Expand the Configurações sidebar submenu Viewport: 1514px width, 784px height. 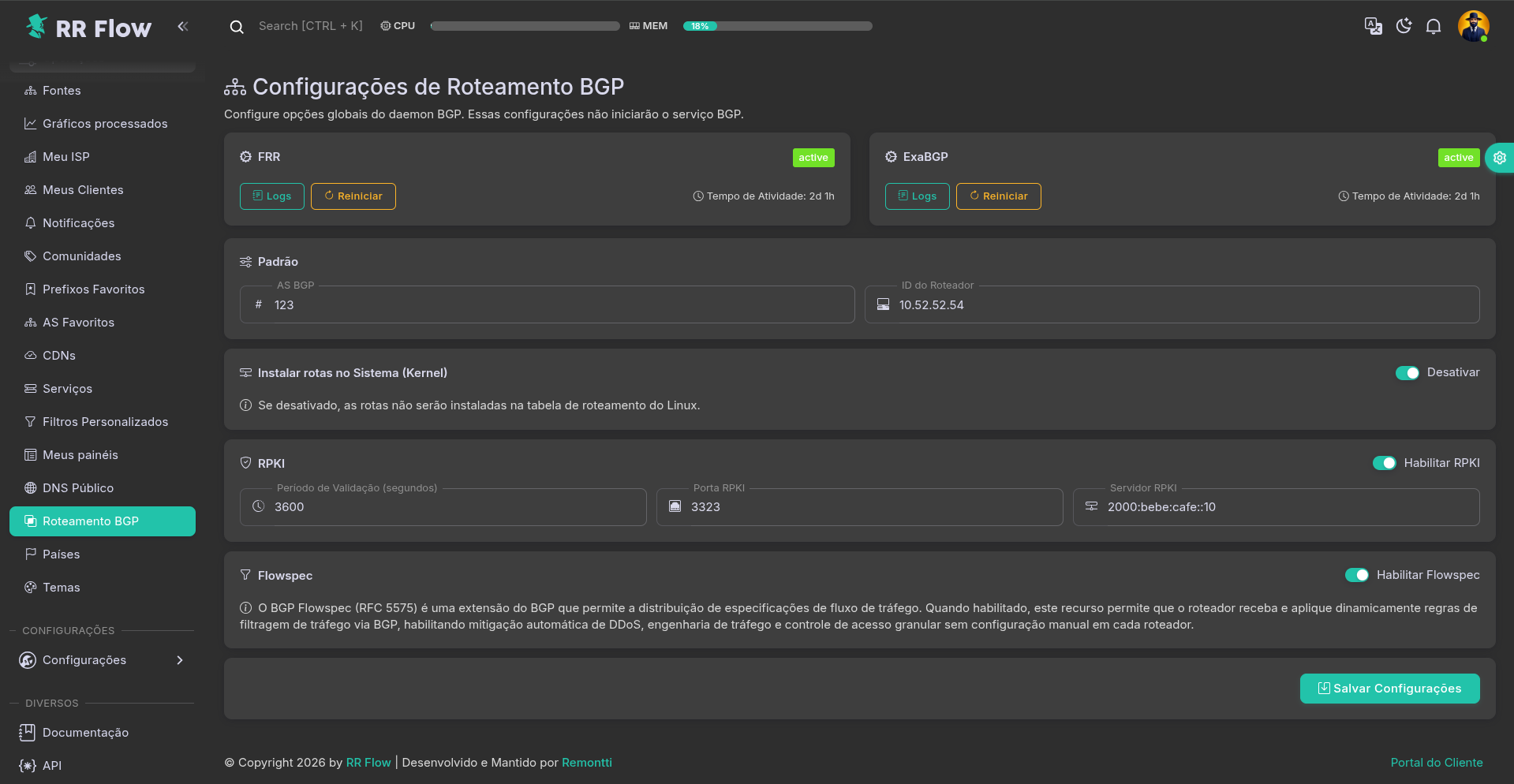coord(103,660)
